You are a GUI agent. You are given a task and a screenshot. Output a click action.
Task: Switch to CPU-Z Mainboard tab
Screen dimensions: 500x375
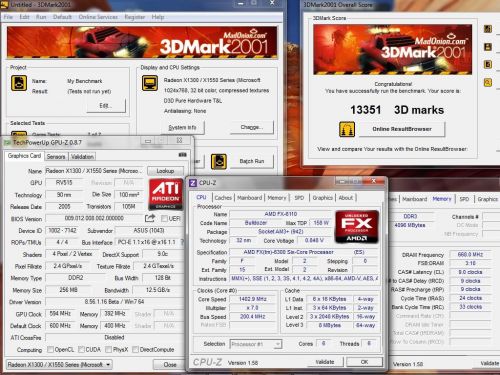pyautogui.click(x=249, y=198)
